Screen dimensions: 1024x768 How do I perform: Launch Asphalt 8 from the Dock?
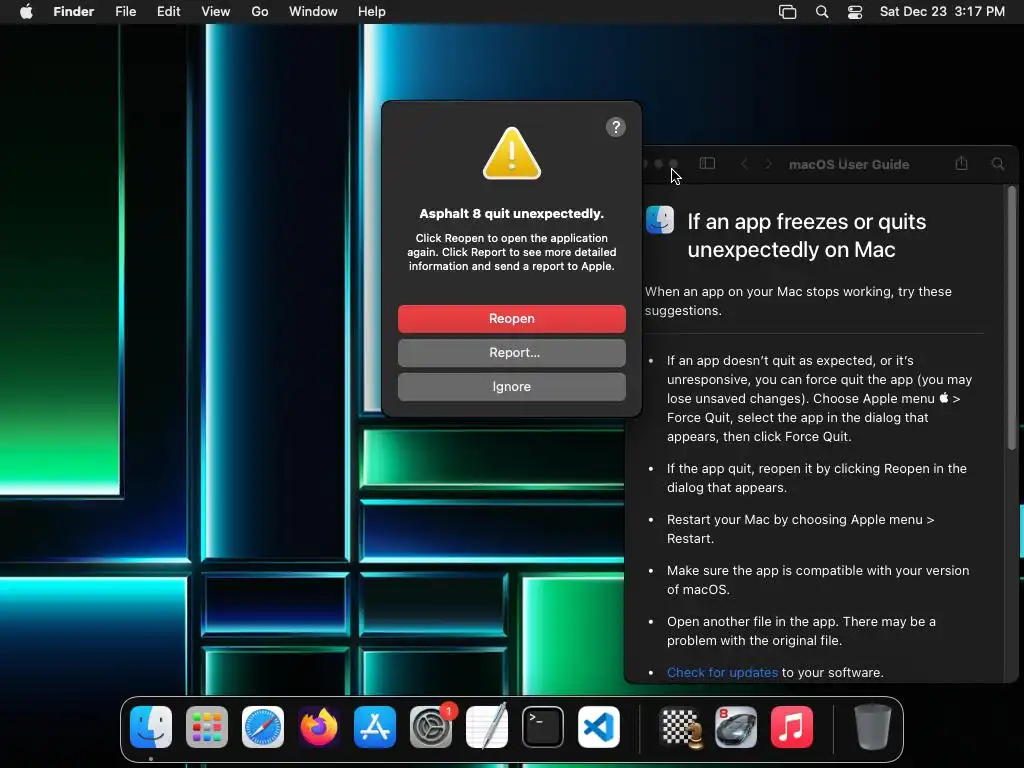pos(736,727)
